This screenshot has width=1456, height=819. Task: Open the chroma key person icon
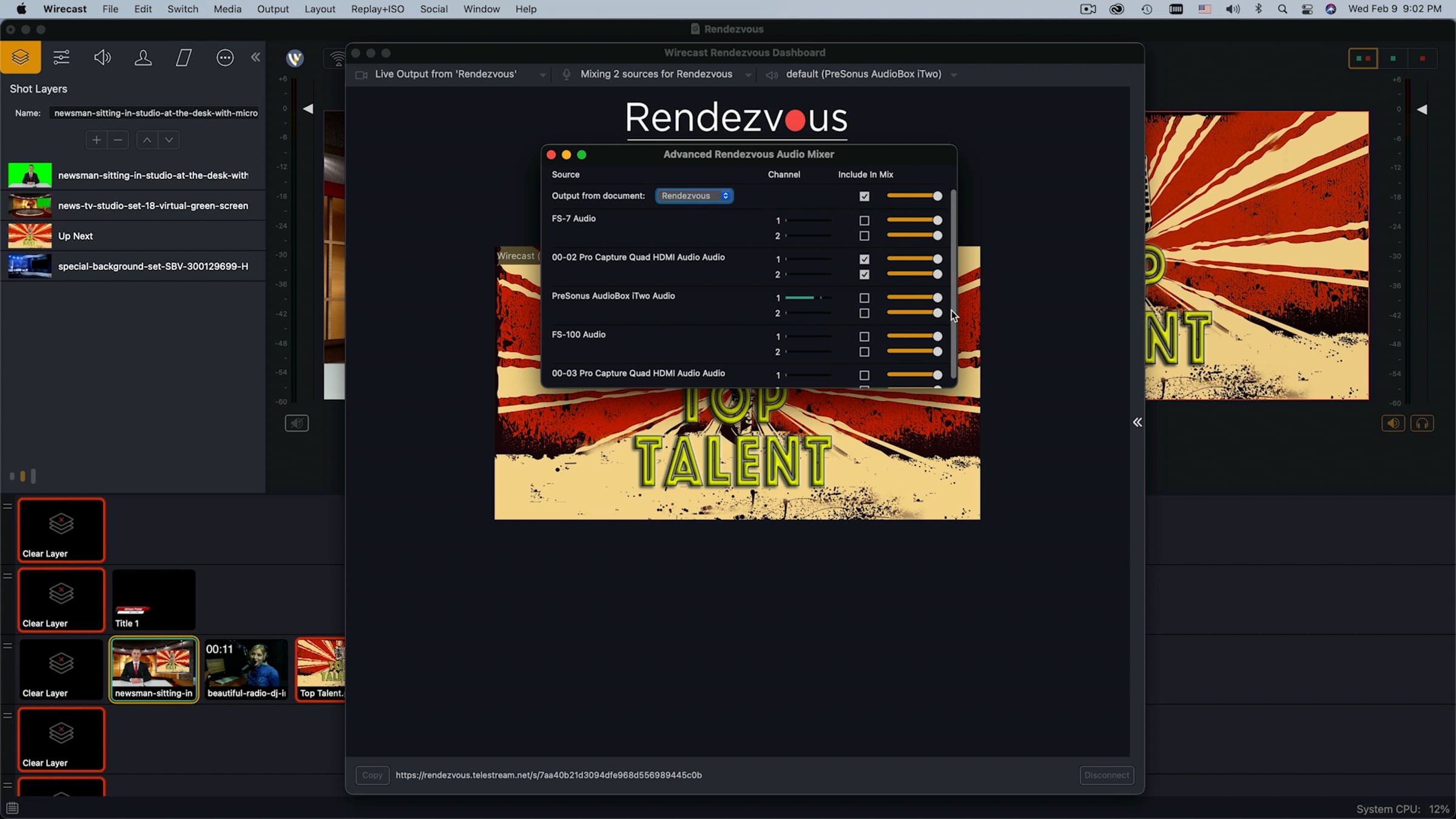143,58
